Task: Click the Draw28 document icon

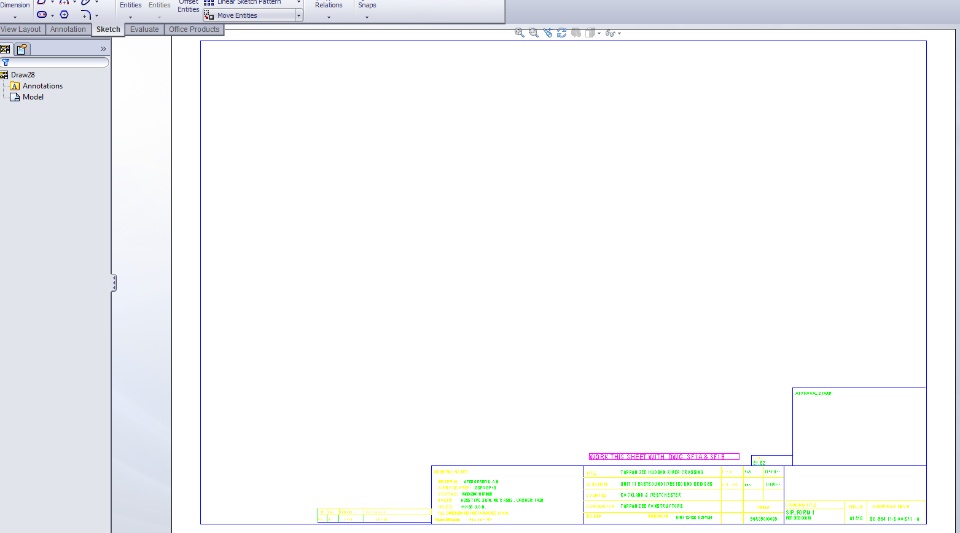Action: [4, 75]
